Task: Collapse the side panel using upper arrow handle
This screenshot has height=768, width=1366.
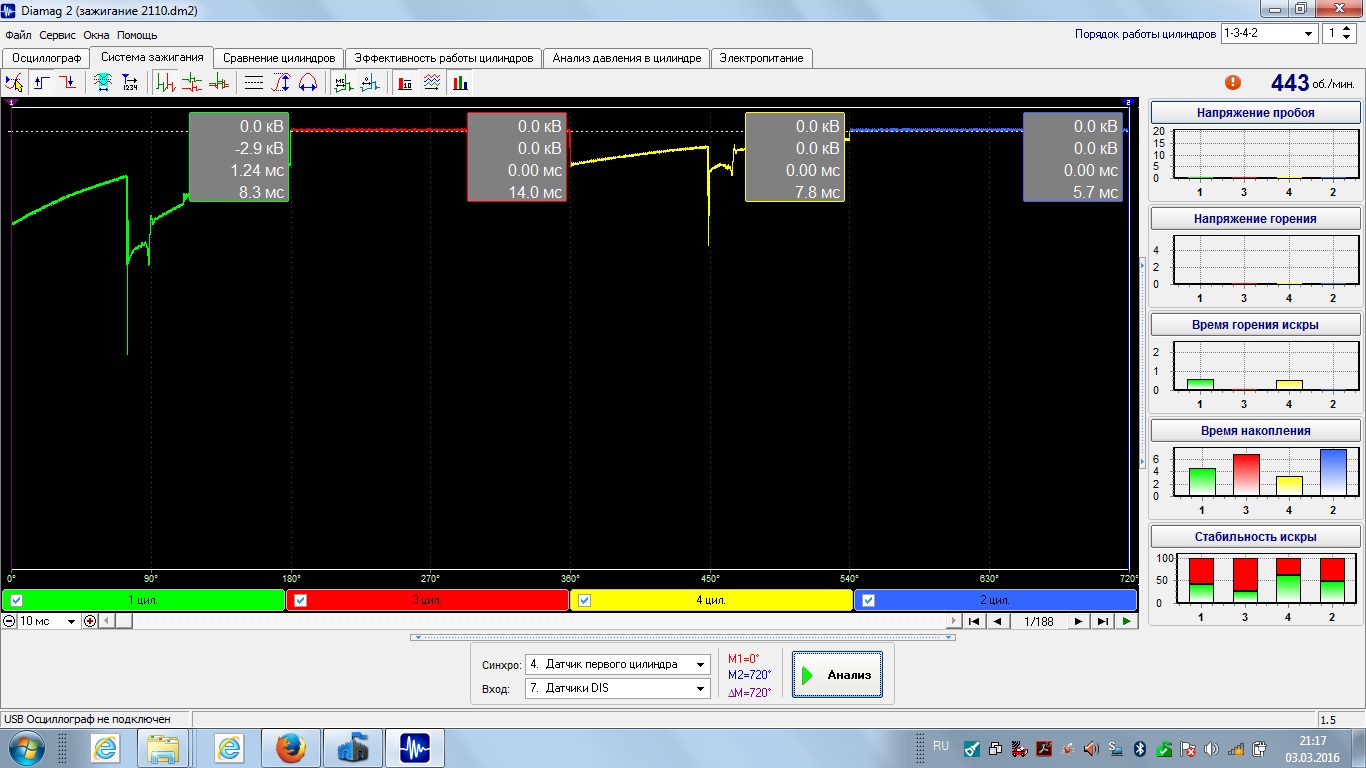Action: (1143, 264)
